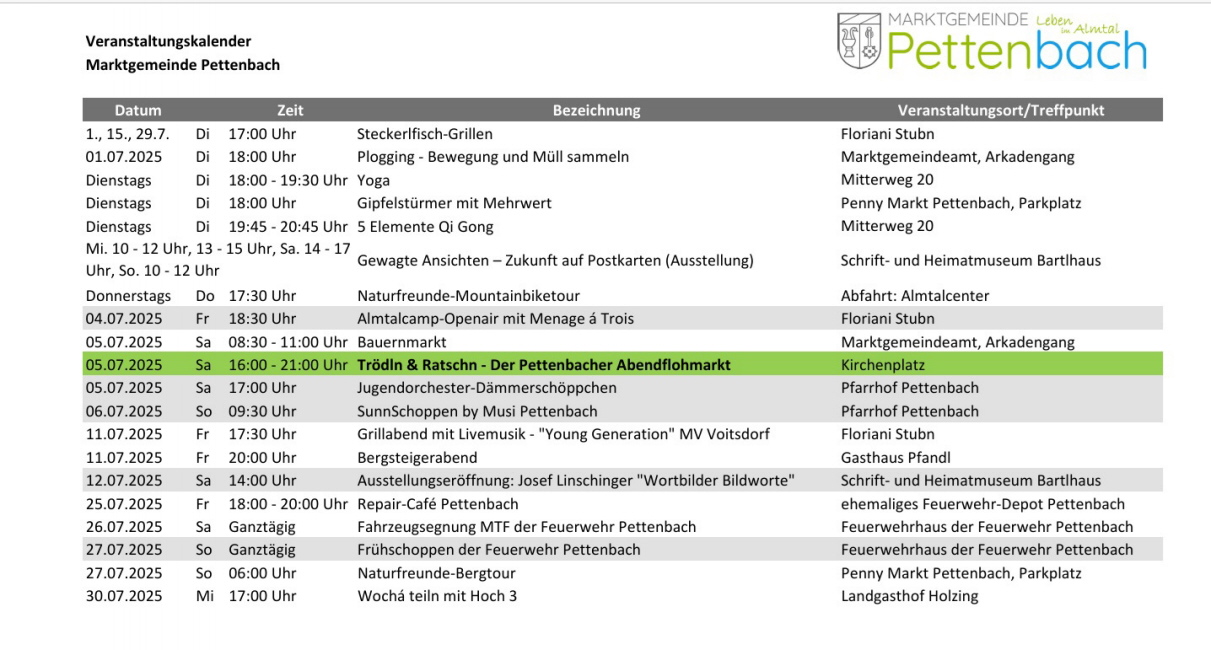Click "Grillabend mit Livemusik" event text
Viewport: 1211px width, 650px height.
(x=564, y=434)
